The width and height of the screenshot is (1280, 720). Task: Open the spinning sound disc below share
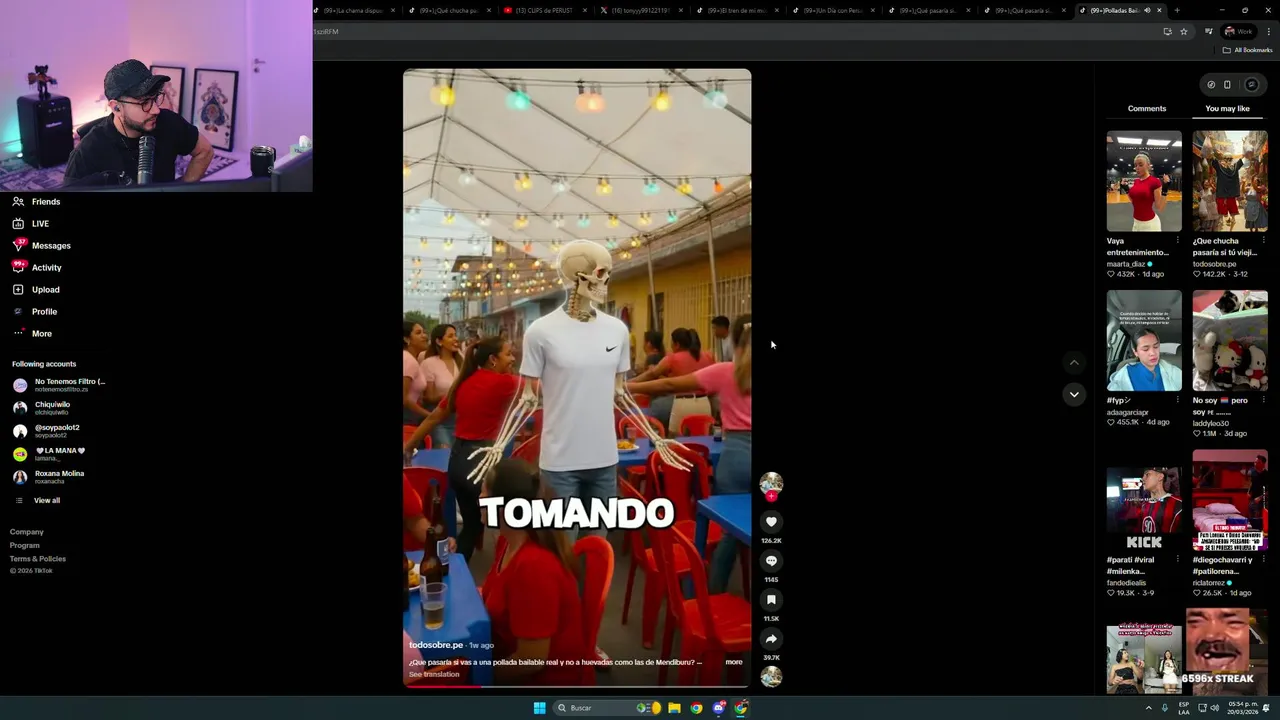point(771,677)
